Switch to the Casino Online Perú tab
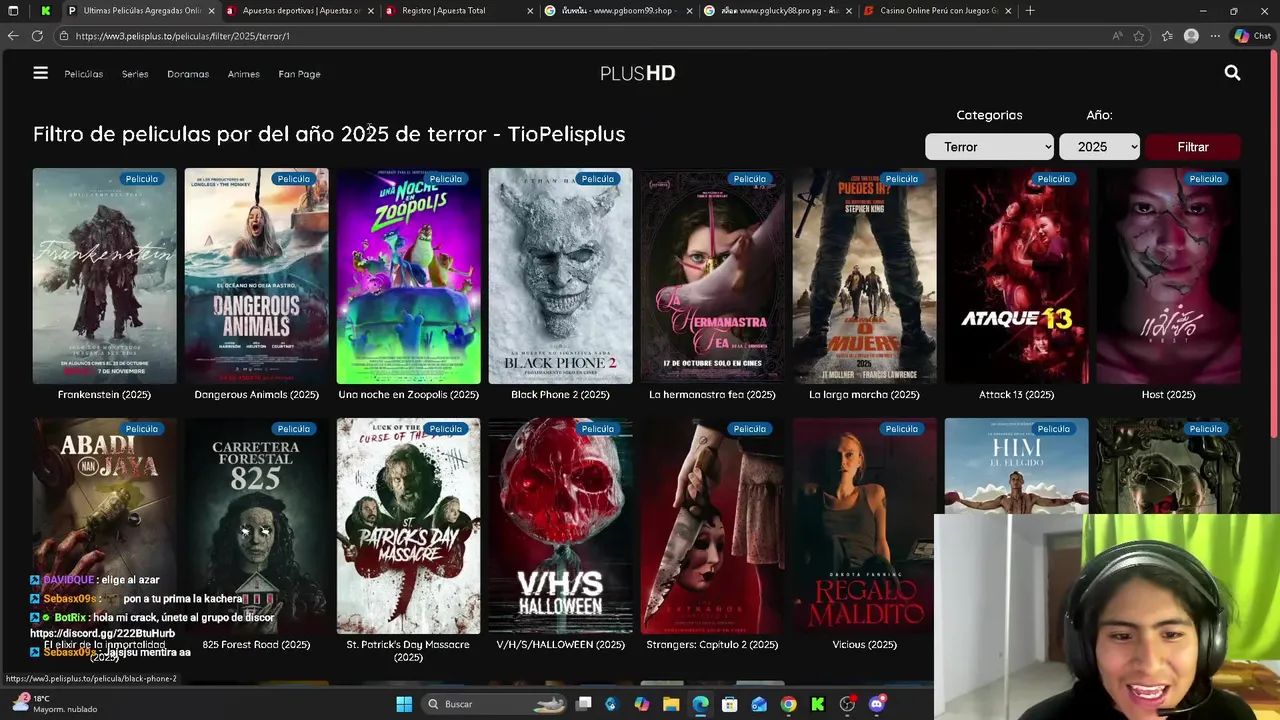This screenshot has height=720, width=1280. pyautogui.click(x=937, y=11)
